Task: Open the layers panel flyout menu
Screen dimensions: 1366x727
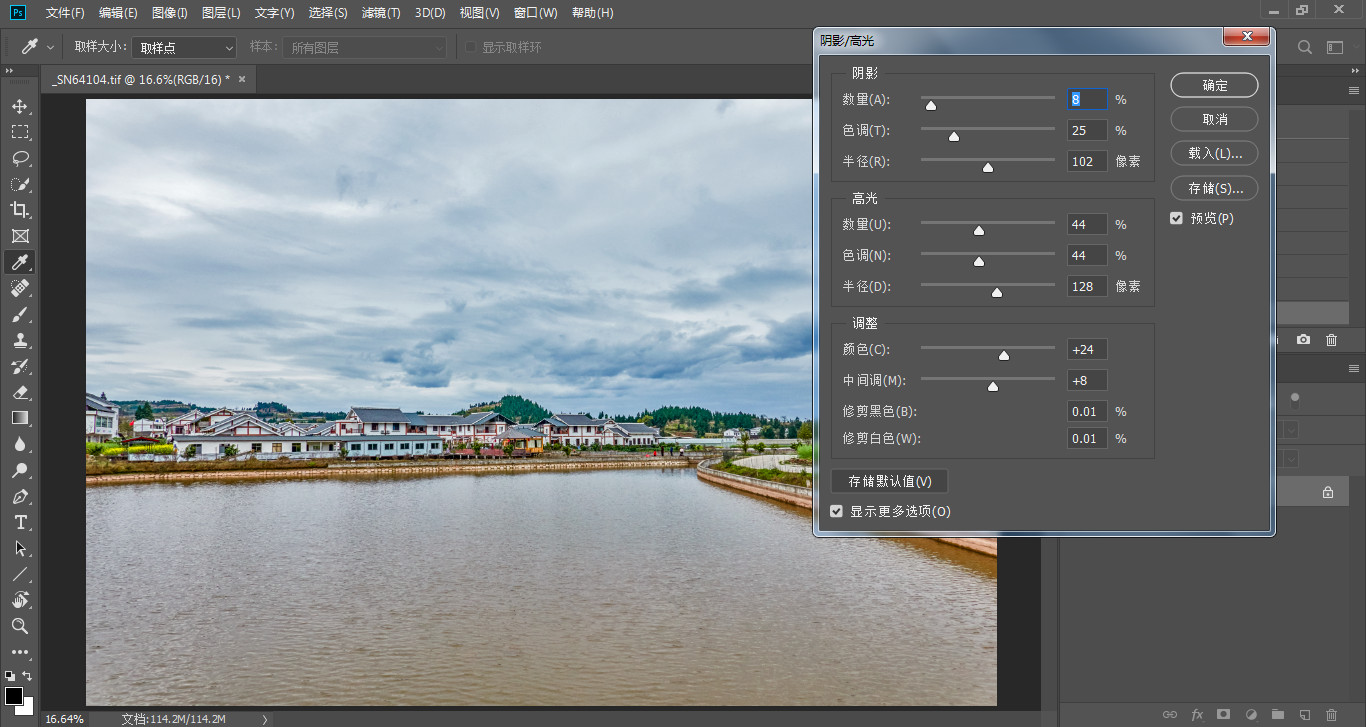Action: pyautogui.click(x=1353, y=370)
